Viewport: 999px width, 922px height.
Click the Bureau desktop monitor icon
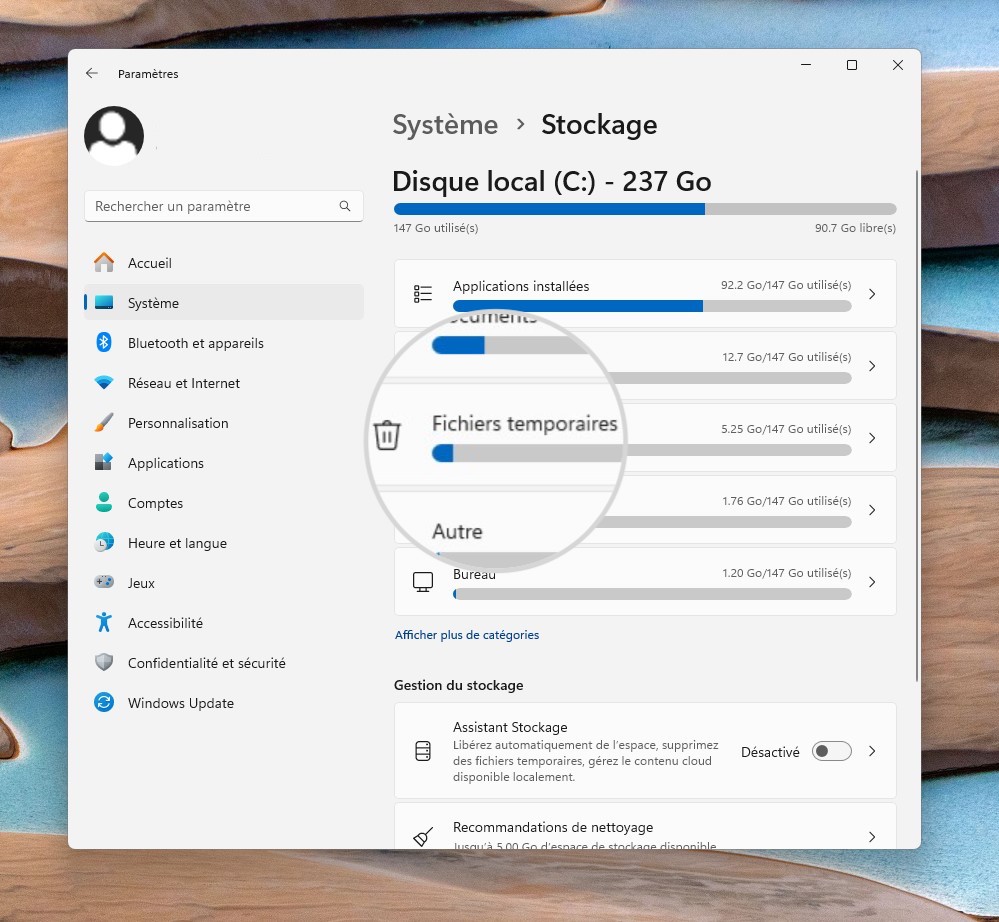422,582
